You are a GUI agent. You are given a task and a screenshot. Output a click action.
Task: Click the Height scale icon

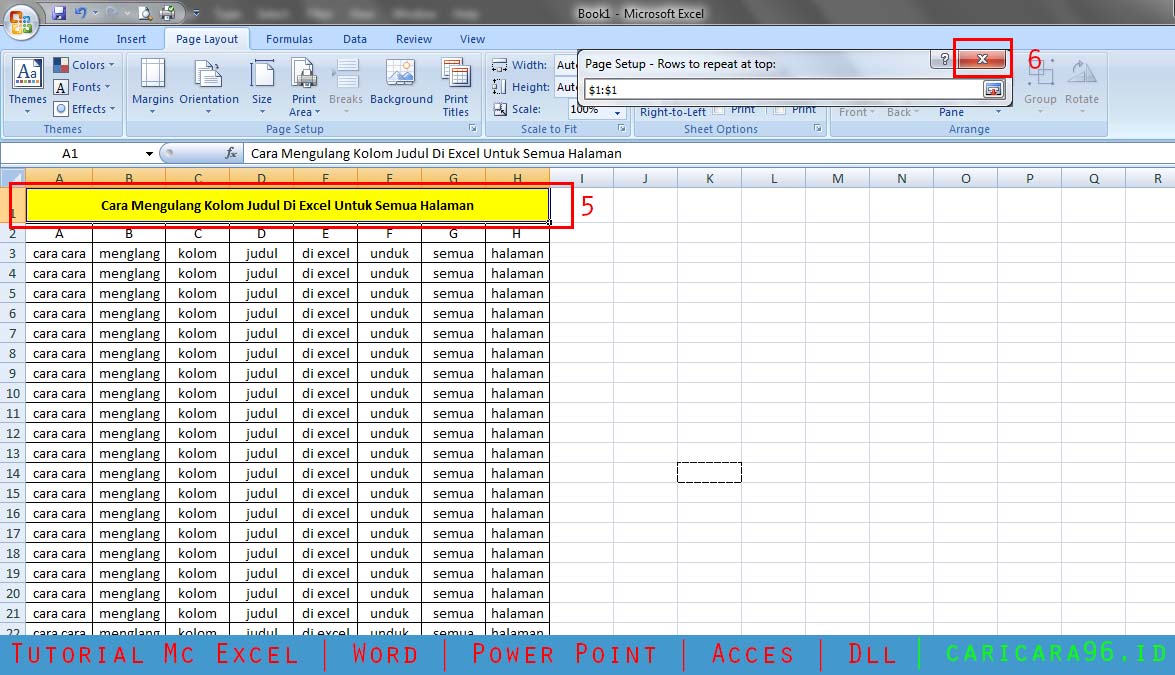tap(499, 87)
